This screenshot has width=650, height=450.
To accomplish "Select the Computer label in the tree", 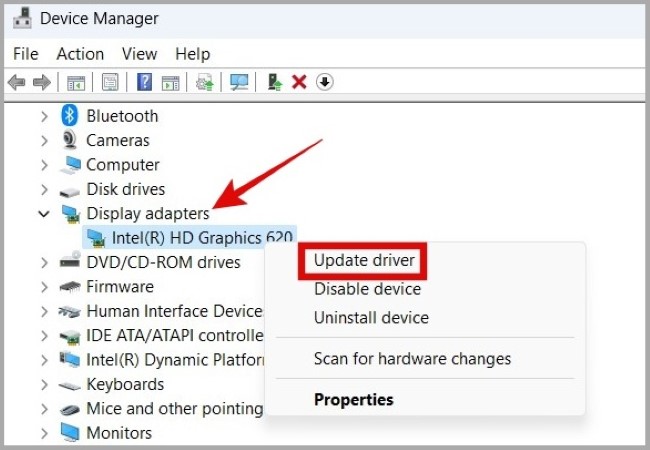I will 123,165.
